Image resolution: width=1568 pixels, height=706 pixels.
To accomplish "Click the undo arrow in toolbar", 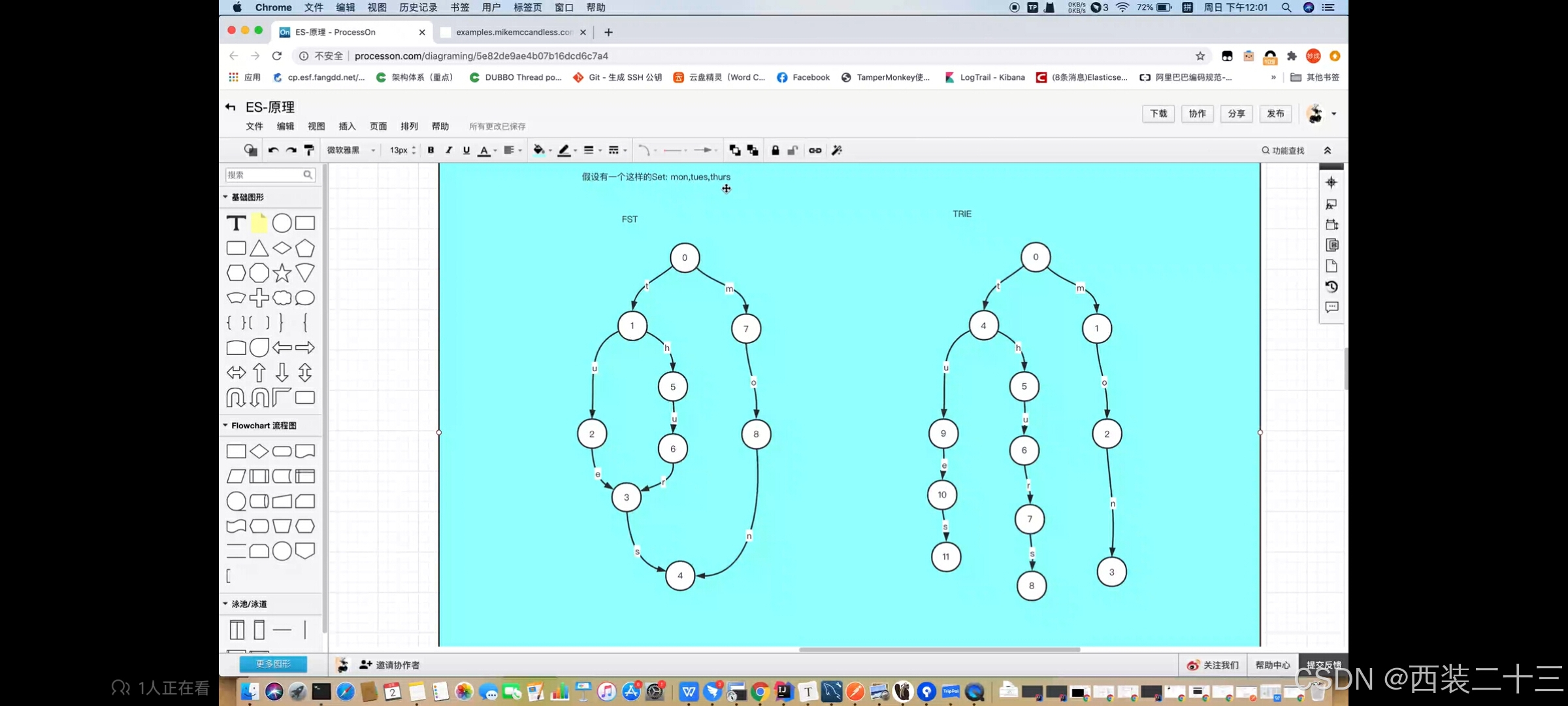I will [273, 150].
